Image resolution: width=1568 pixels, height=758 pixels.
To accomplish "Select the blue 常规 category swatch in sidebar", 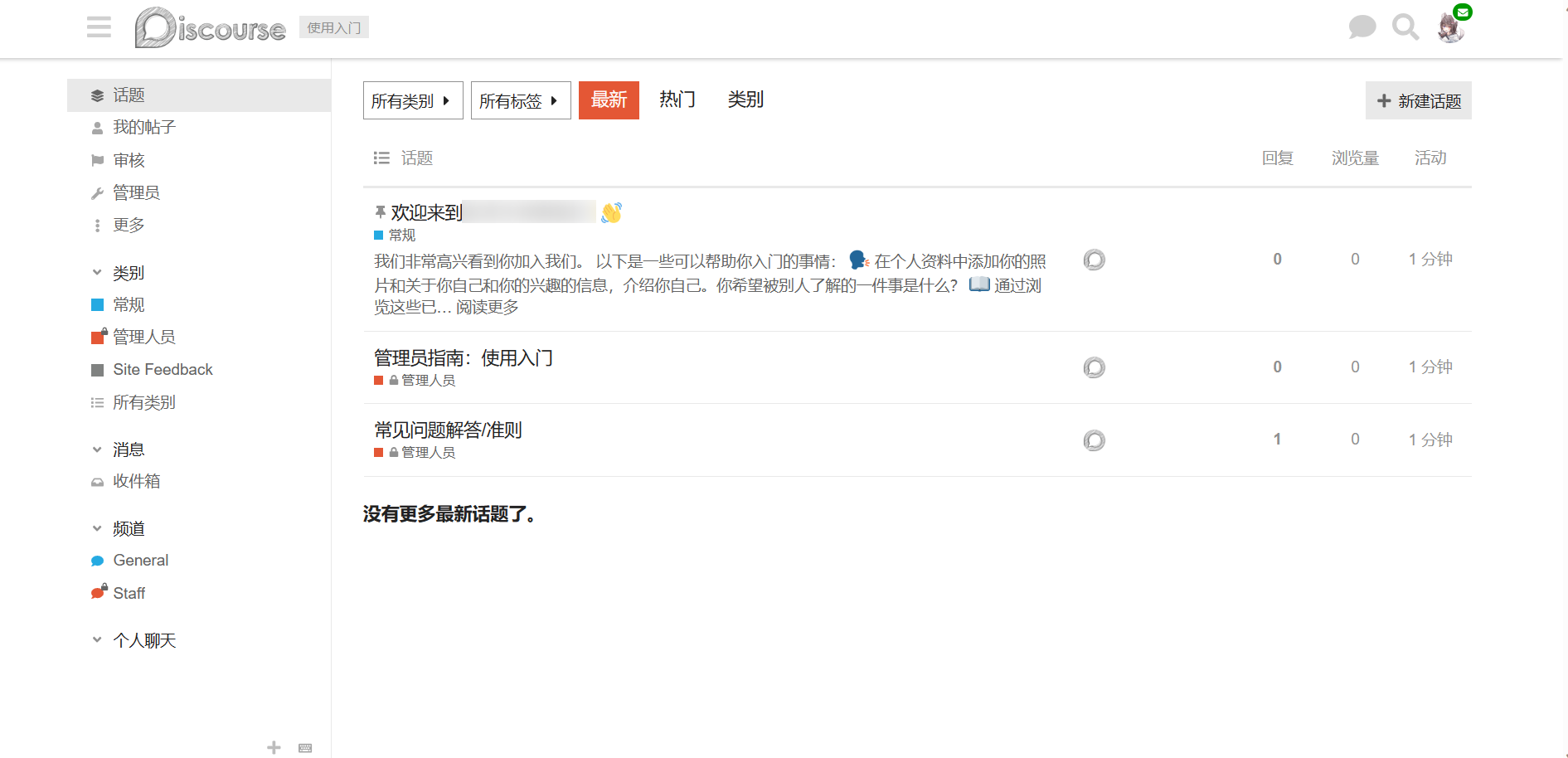I will click(97, 304).
